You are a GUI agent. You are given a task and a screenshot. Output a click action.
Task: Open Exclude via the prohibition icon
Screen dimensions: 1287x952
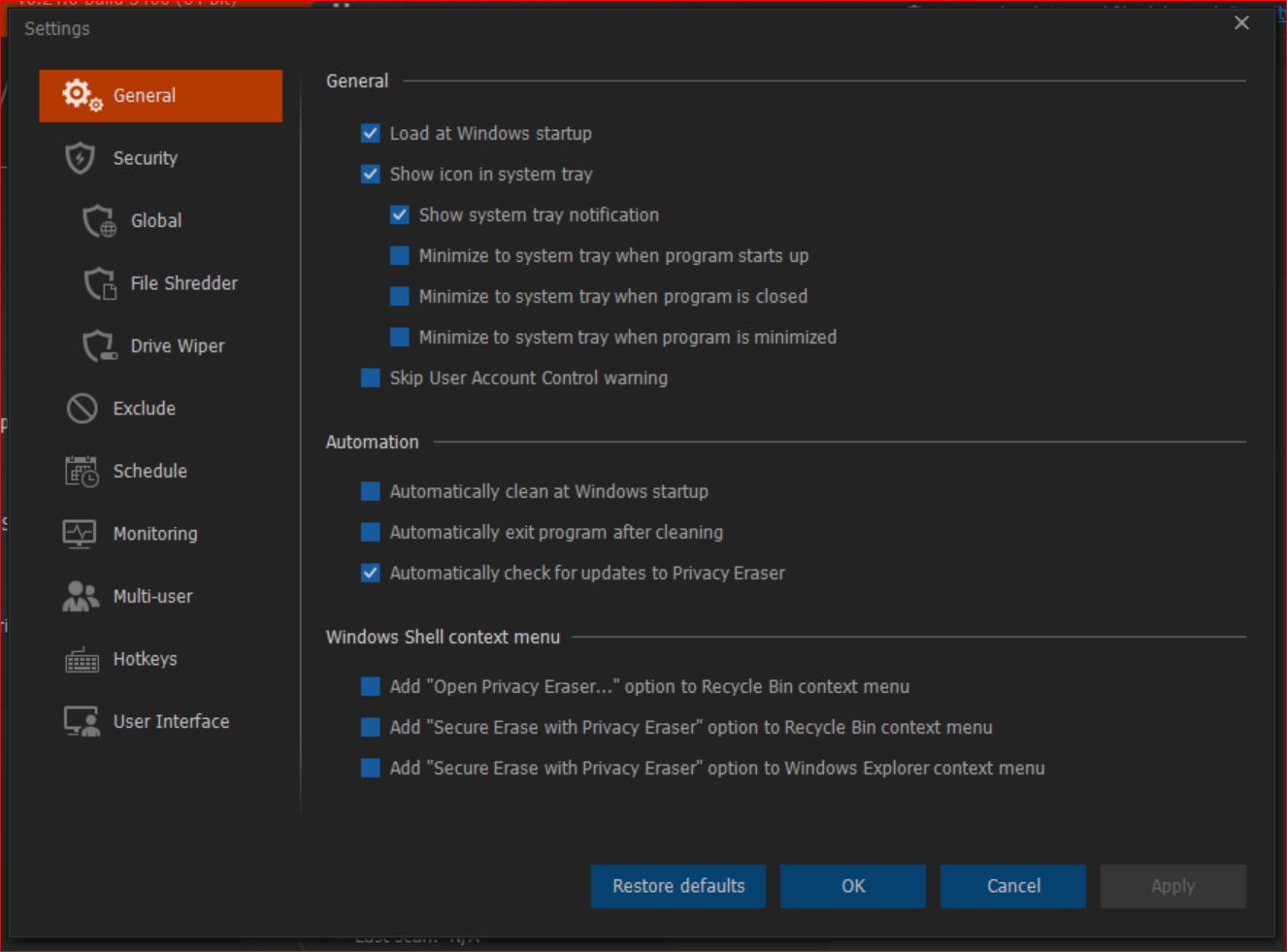[x=82, y=409]
